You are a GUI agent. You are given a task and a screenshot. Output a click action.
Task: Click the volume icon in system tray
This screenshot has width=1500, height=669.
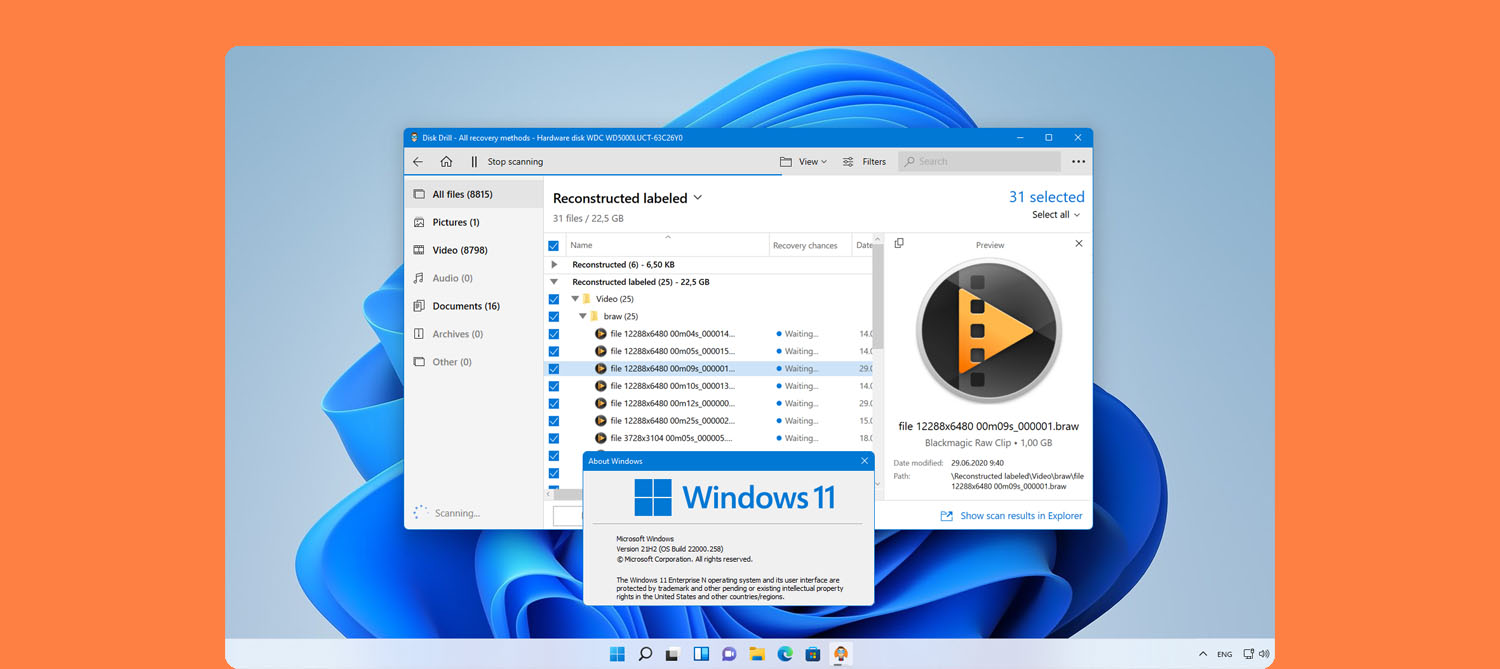tap(1263, 654)
